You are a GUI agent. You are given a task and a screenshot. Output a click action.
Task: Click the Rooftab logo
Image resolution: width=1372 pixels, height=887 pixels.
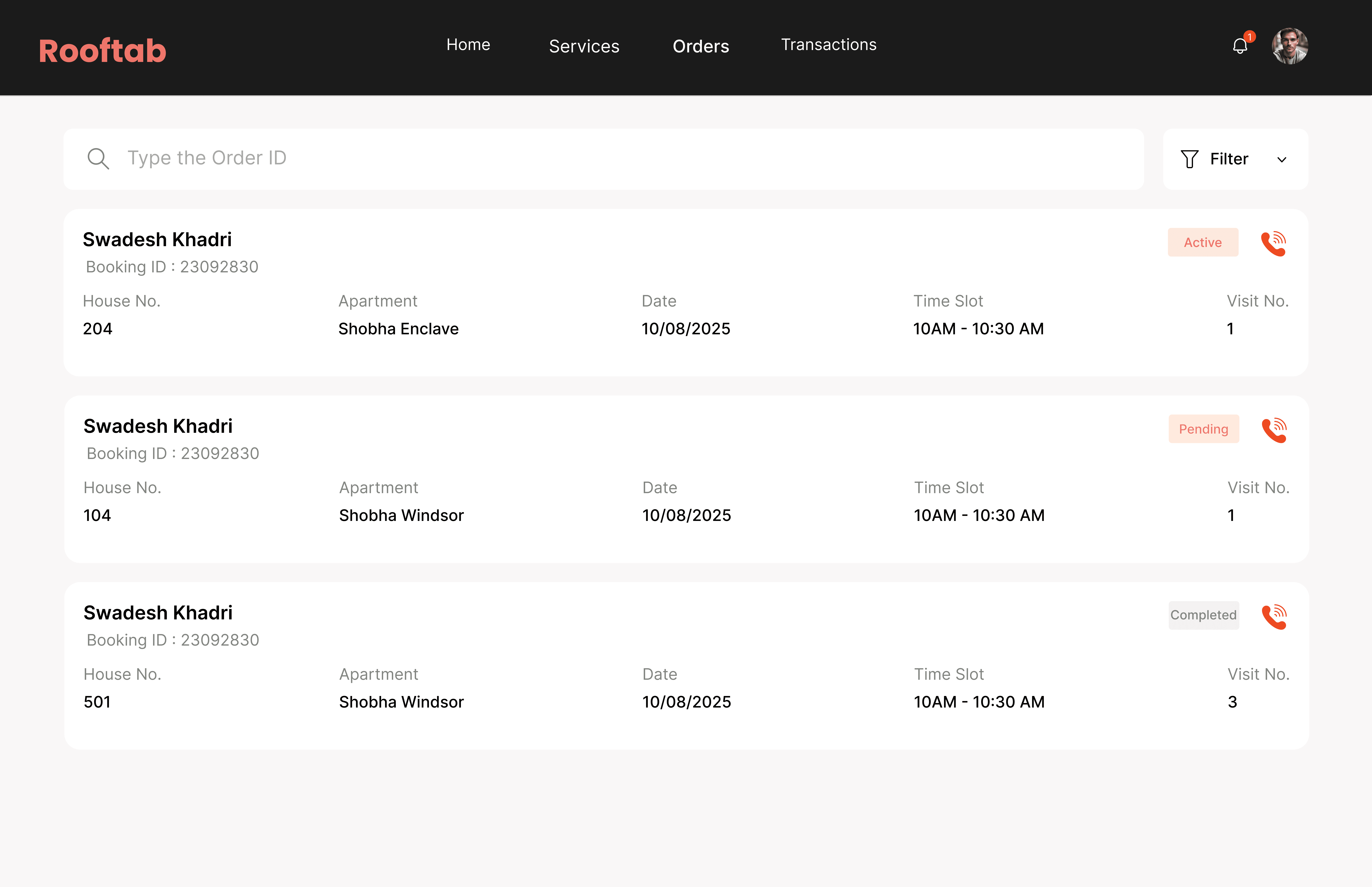[102, 51]
